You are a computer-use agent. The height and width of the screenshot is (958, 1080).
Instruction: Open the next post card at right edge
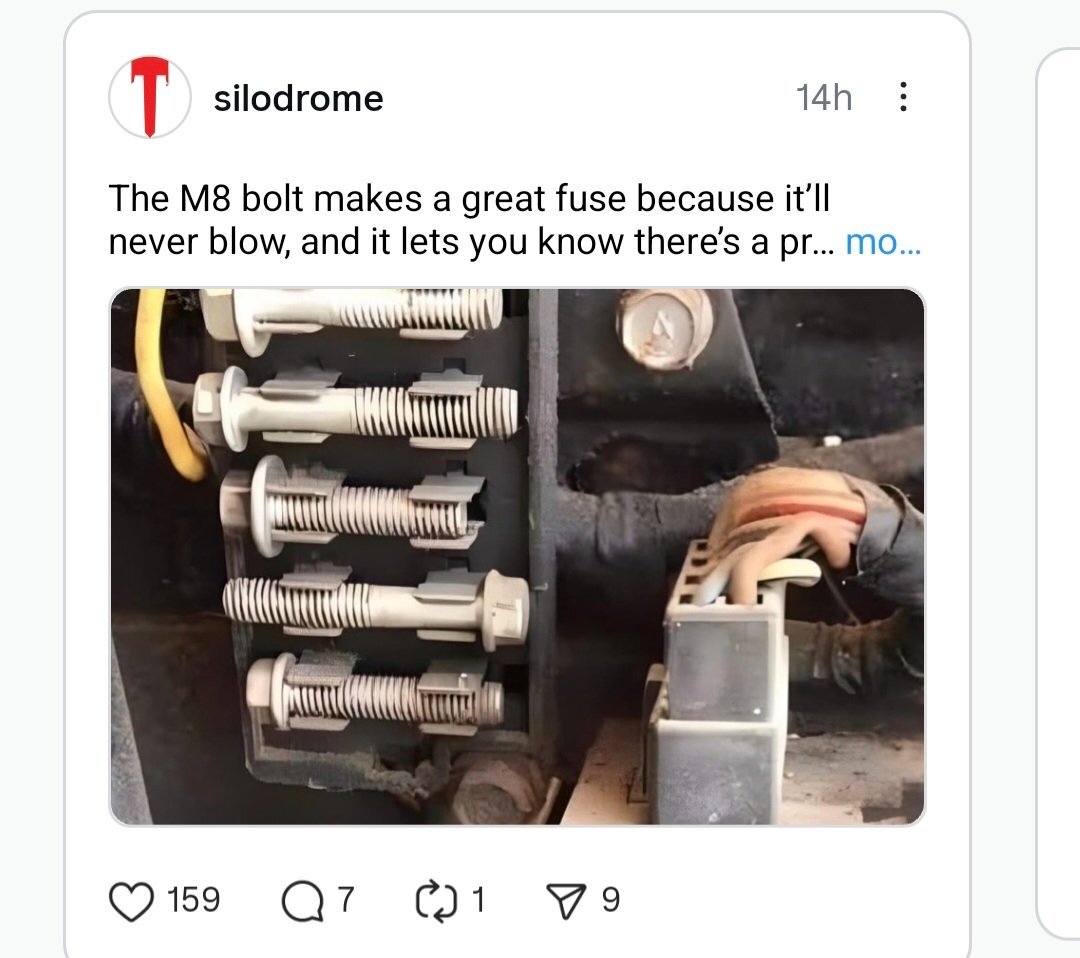tap(1059, 493)
